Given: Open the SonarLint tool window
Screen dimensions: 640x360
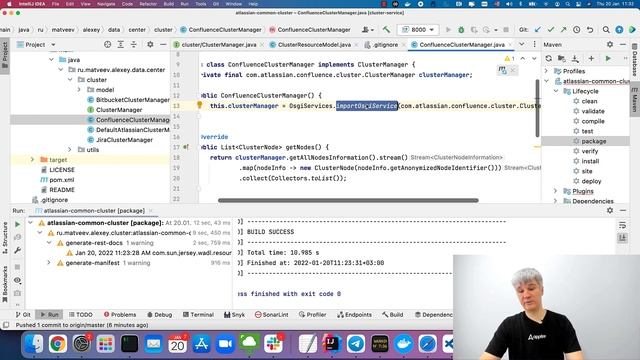Looking at the screenshot, I should 271,315.
